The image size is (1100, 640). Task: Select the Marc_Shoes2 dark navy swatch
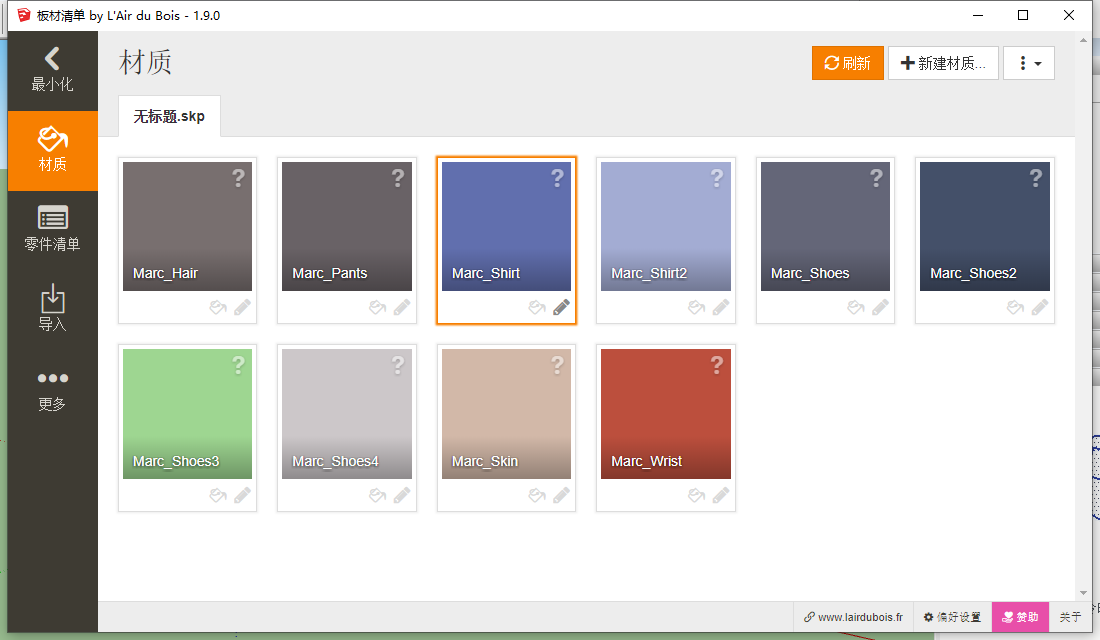click(985, 226)
